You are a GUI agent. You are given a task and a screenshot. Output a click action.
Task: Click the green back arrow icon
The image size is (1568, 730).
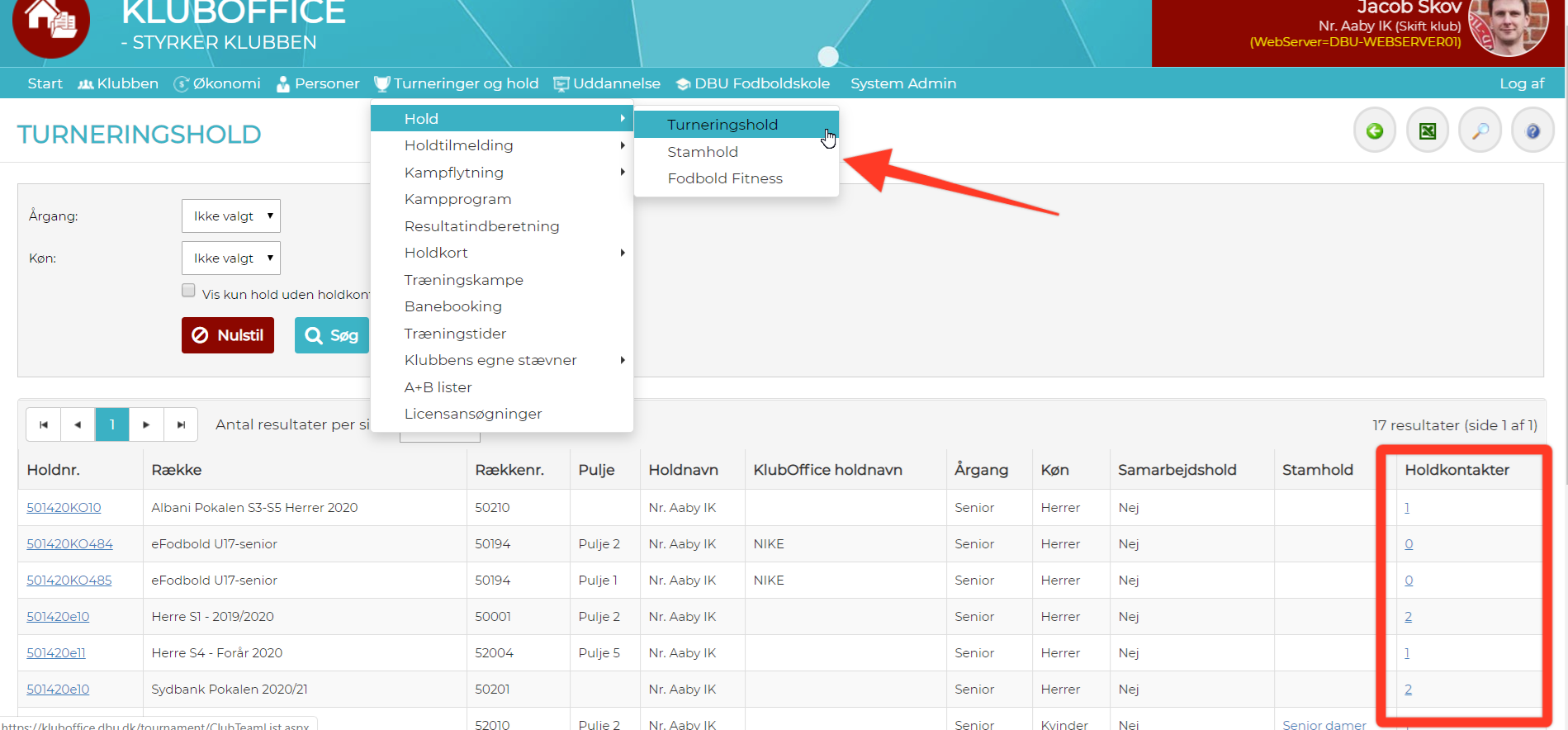point(1374,130)
